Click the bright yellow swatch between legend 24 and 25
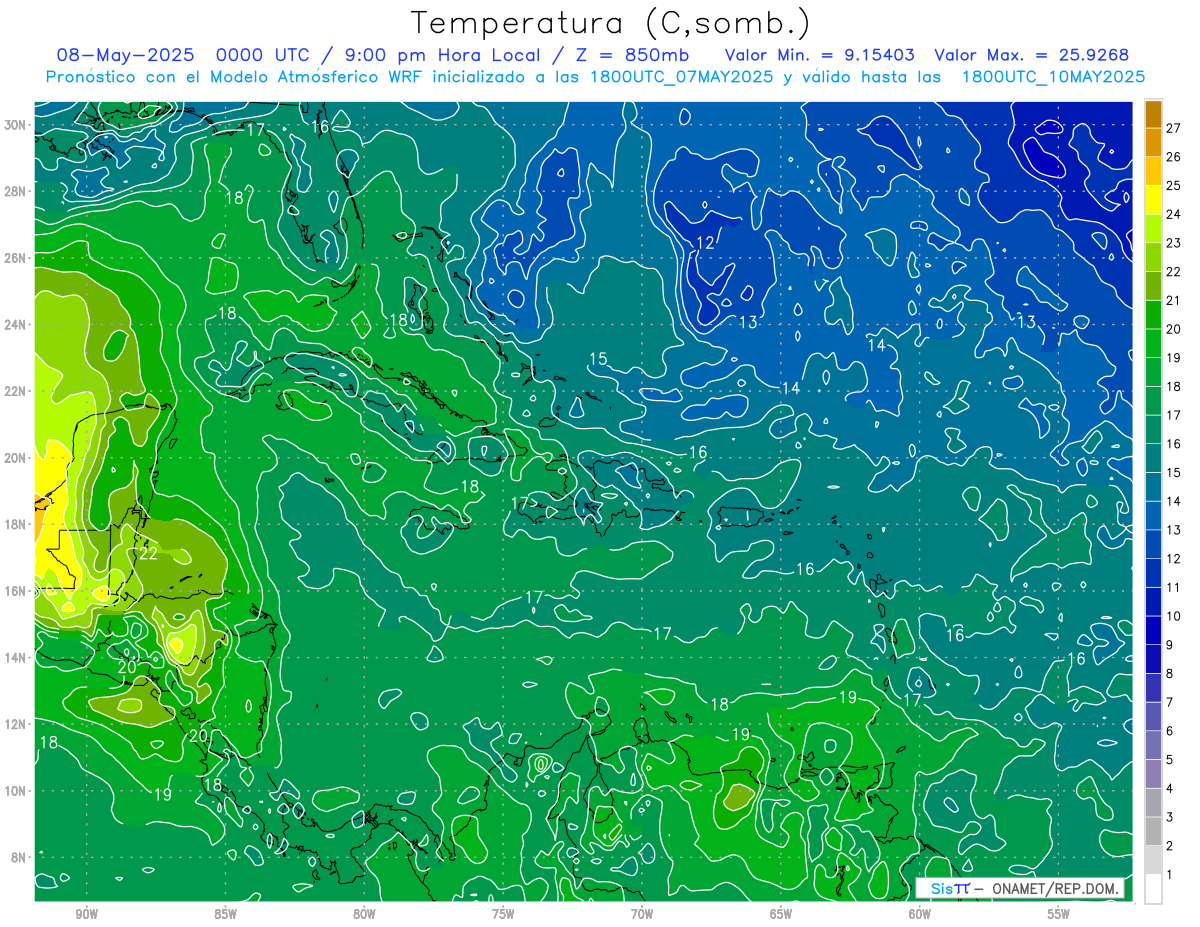The image size is (1200, 927). click(x=1153, y=200)
